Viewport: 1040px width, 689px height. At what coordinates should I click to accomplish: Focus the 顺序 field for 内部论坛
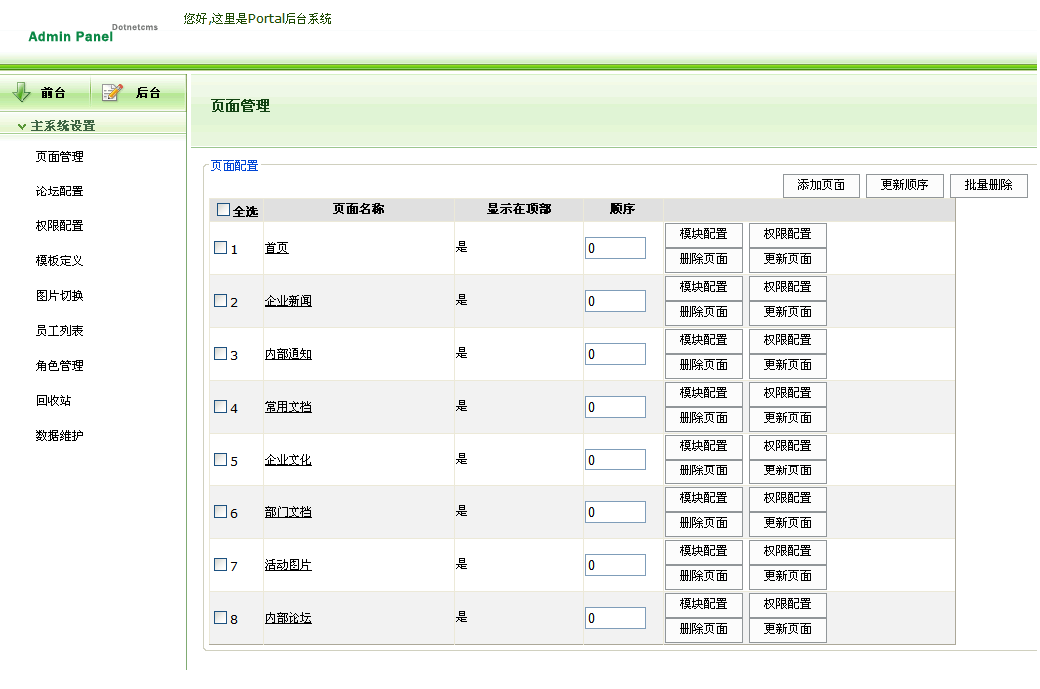[616, 618]
